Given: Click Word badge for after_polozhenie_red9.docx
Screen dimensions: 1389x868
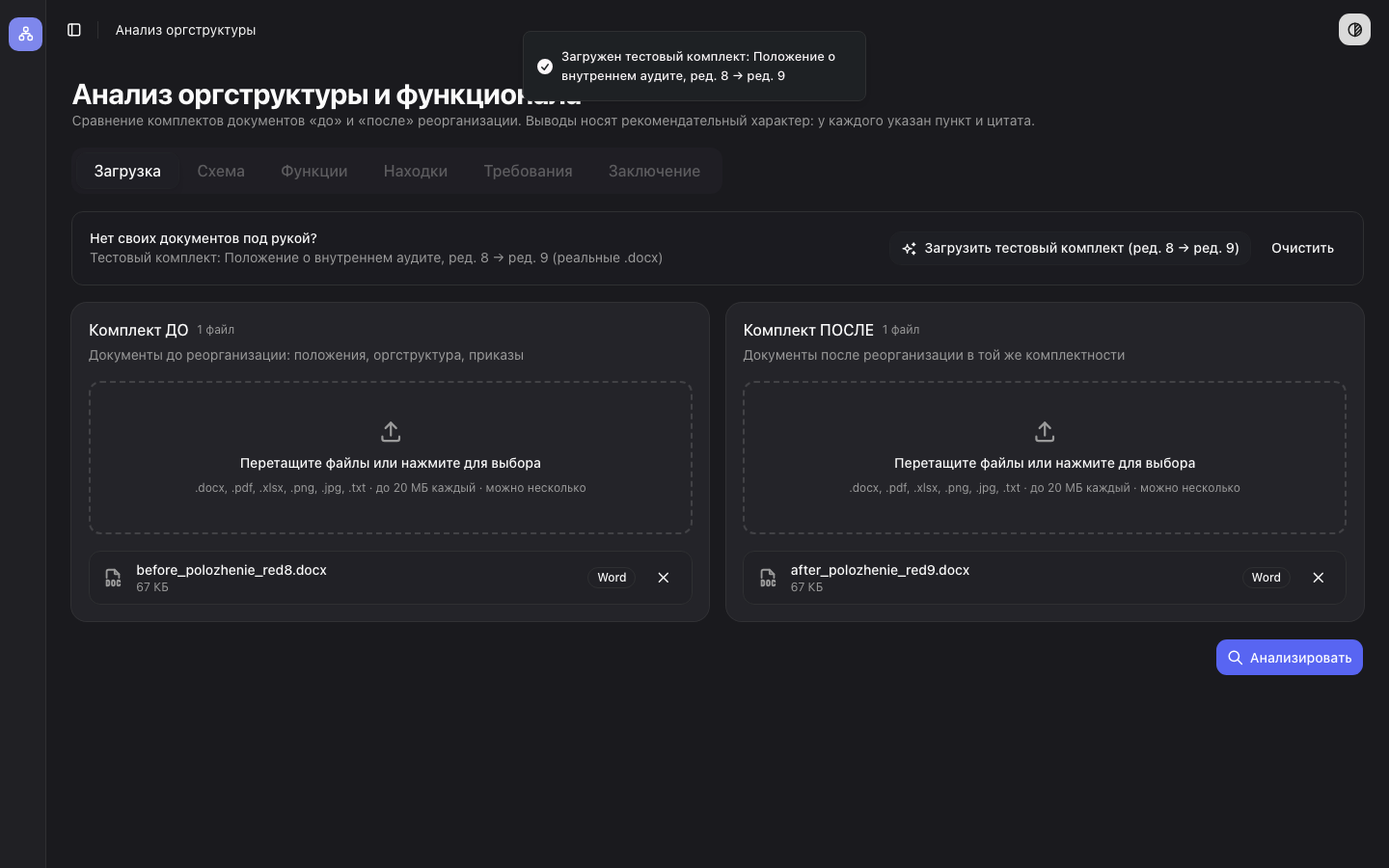Looking at the screenshot, I should pos(1266,578).
